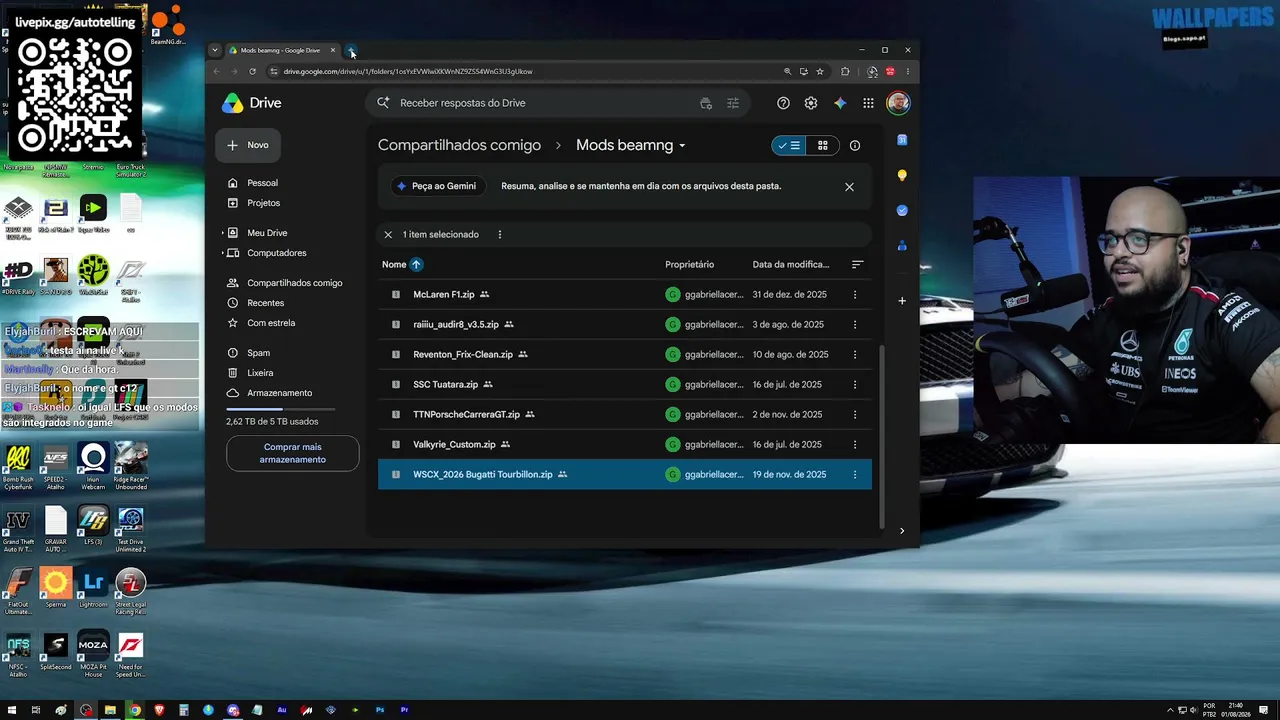Expand the Computadores tree
This screenshot has height=720, width=1280.
pyautogui.click(x=223, y=253)
